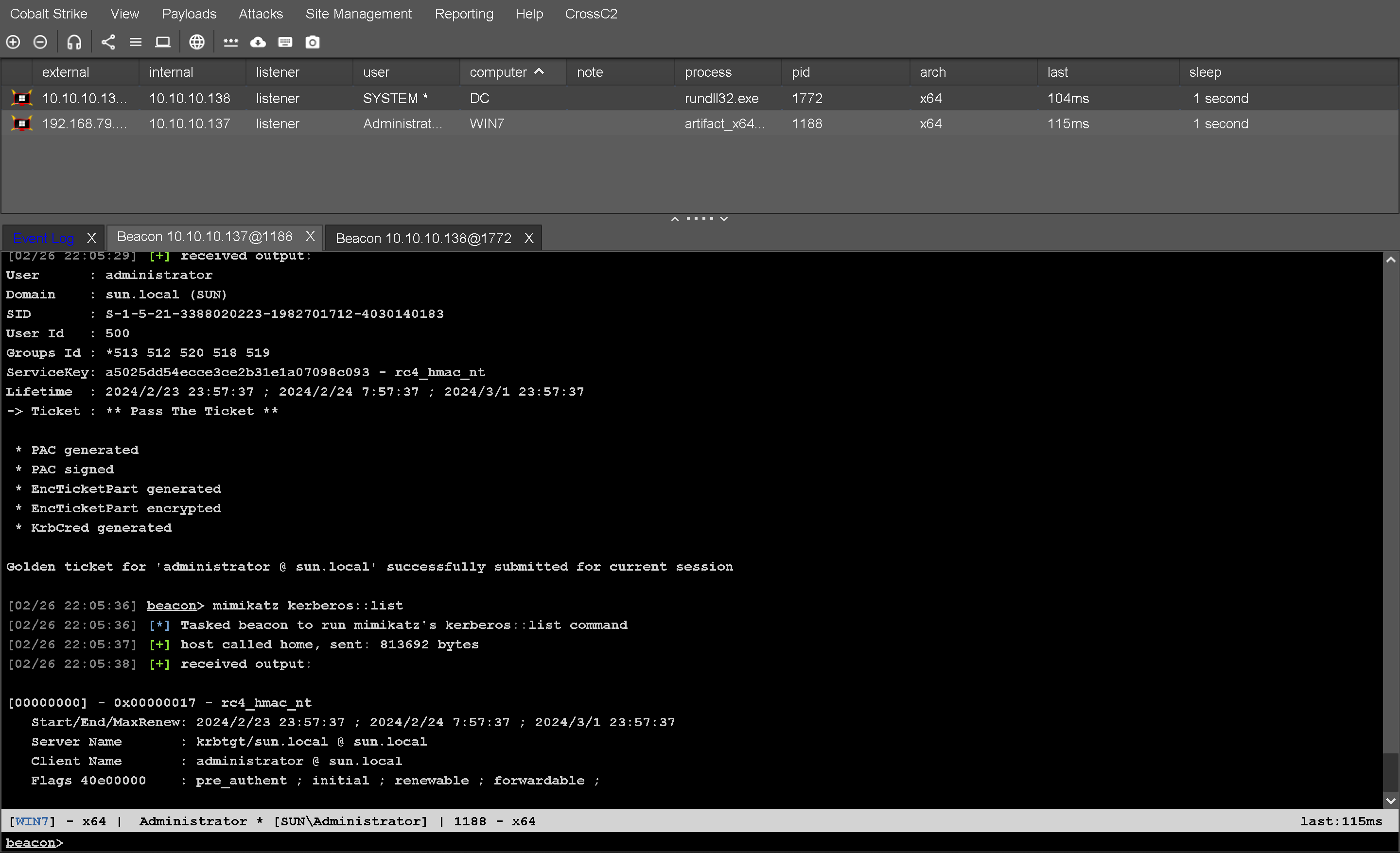The image size is (1400, 853).
Task: Click the disconnect (minus) toolbar icon
Action: point(40,42)
